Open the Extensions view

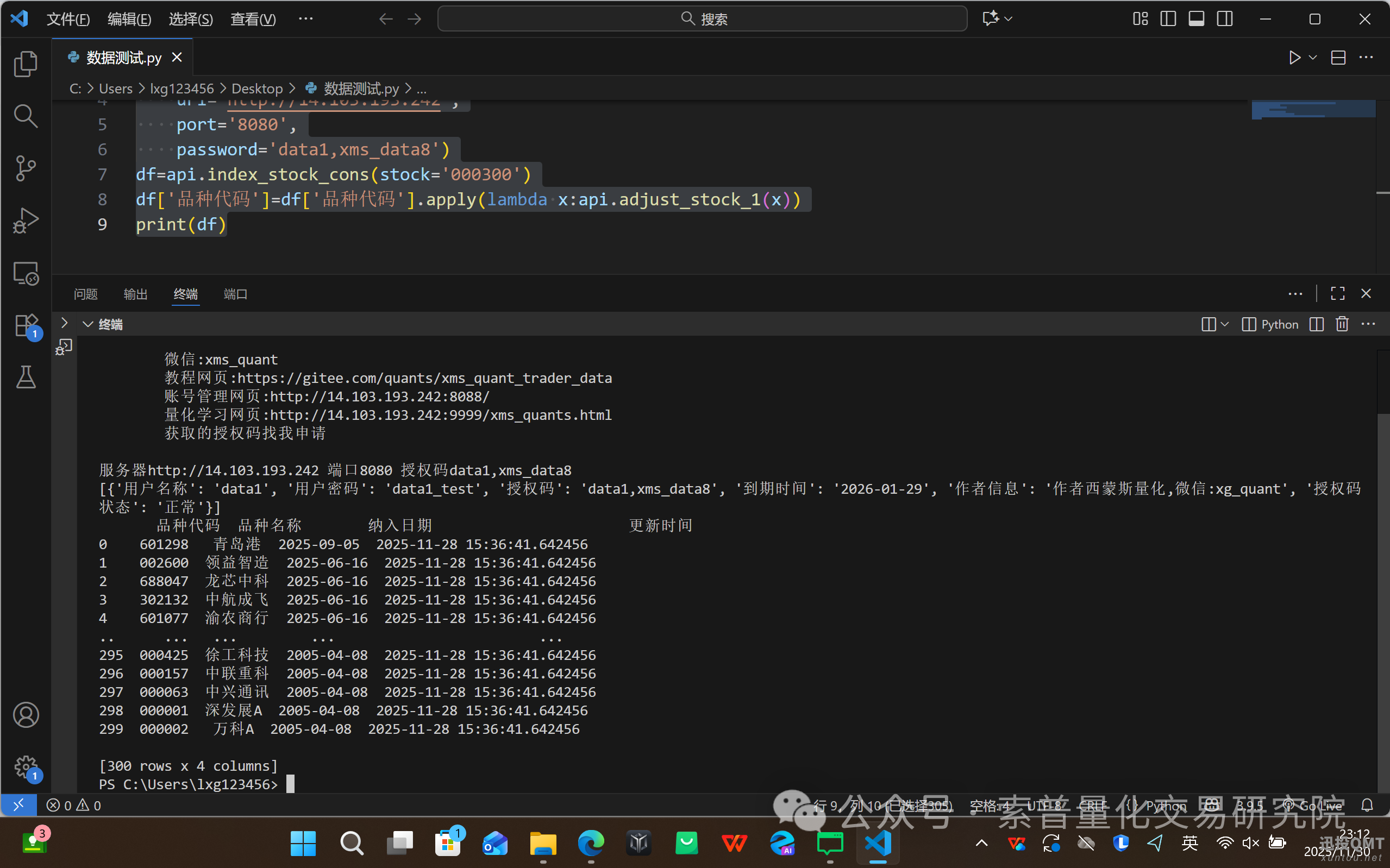(x=25, y=325)
